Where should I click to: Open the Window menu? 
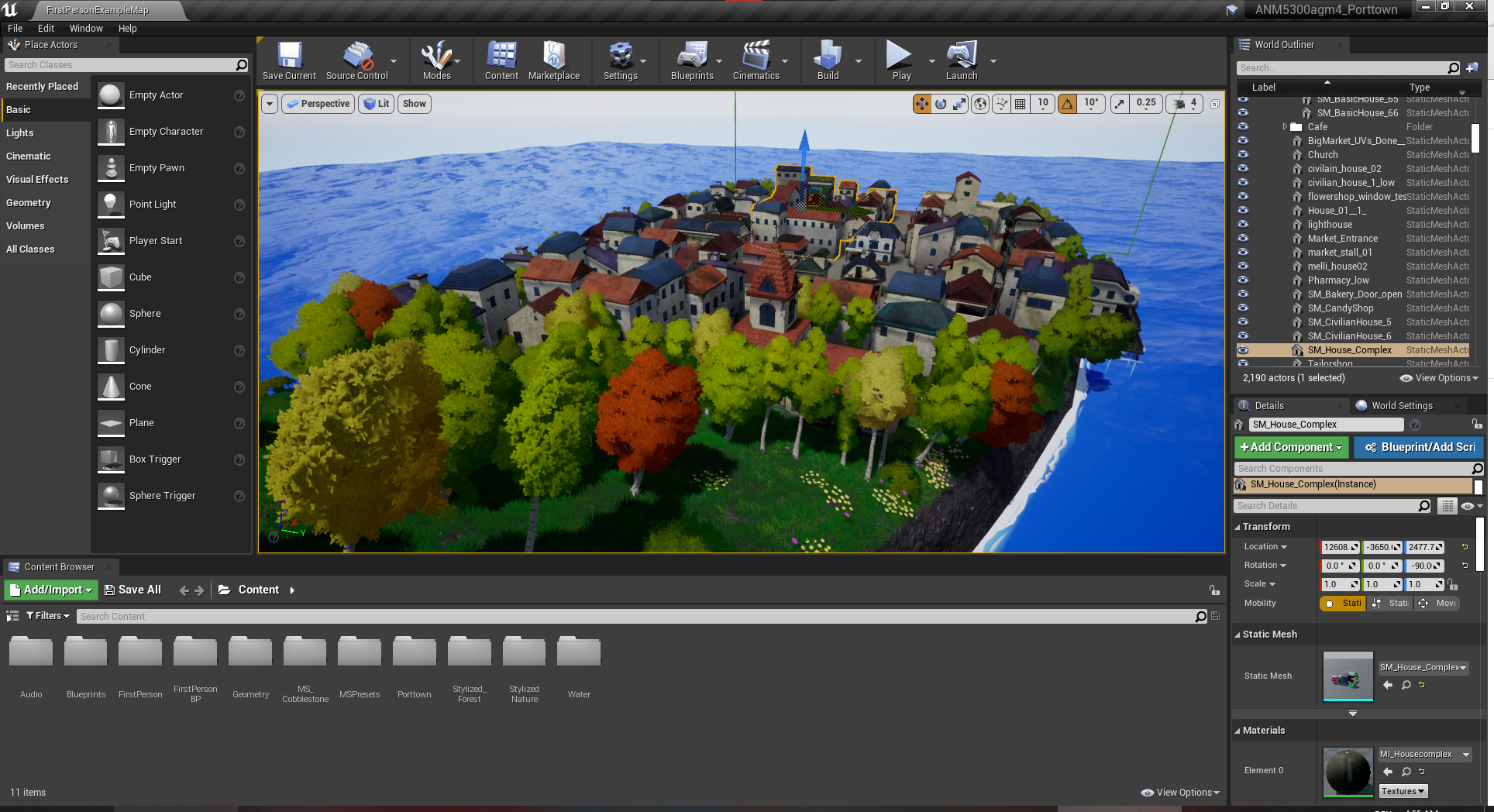tap(86, 28)
